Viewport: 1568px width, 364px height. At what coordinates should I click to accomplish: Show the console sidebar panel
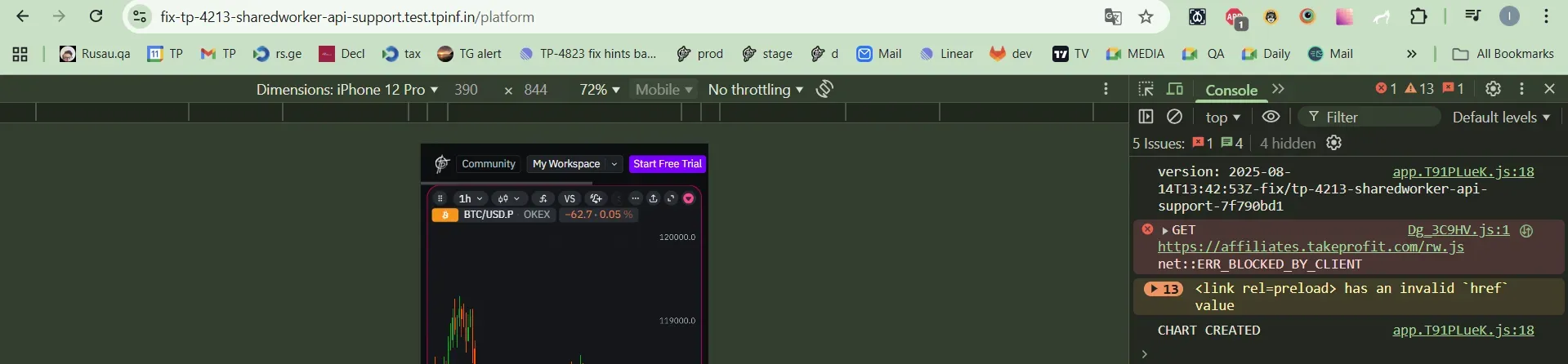coord(1146,117)
